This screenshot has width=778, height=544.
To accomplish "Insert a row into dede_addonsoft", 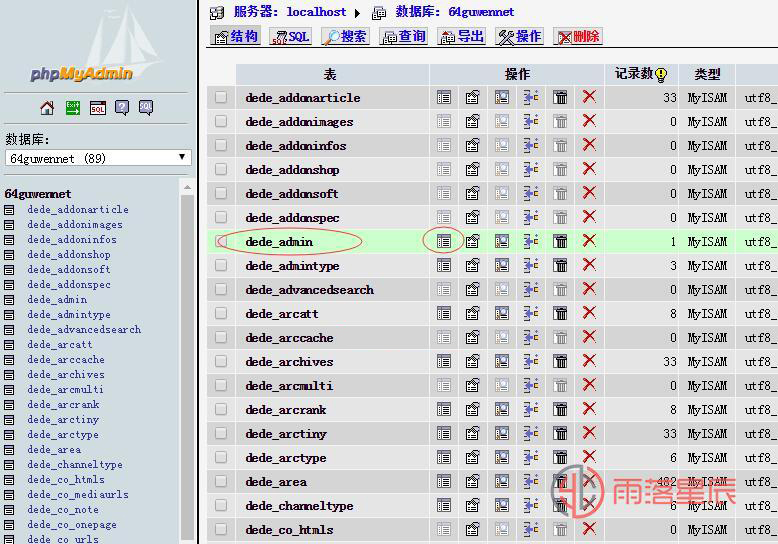I will coord(531,194).
